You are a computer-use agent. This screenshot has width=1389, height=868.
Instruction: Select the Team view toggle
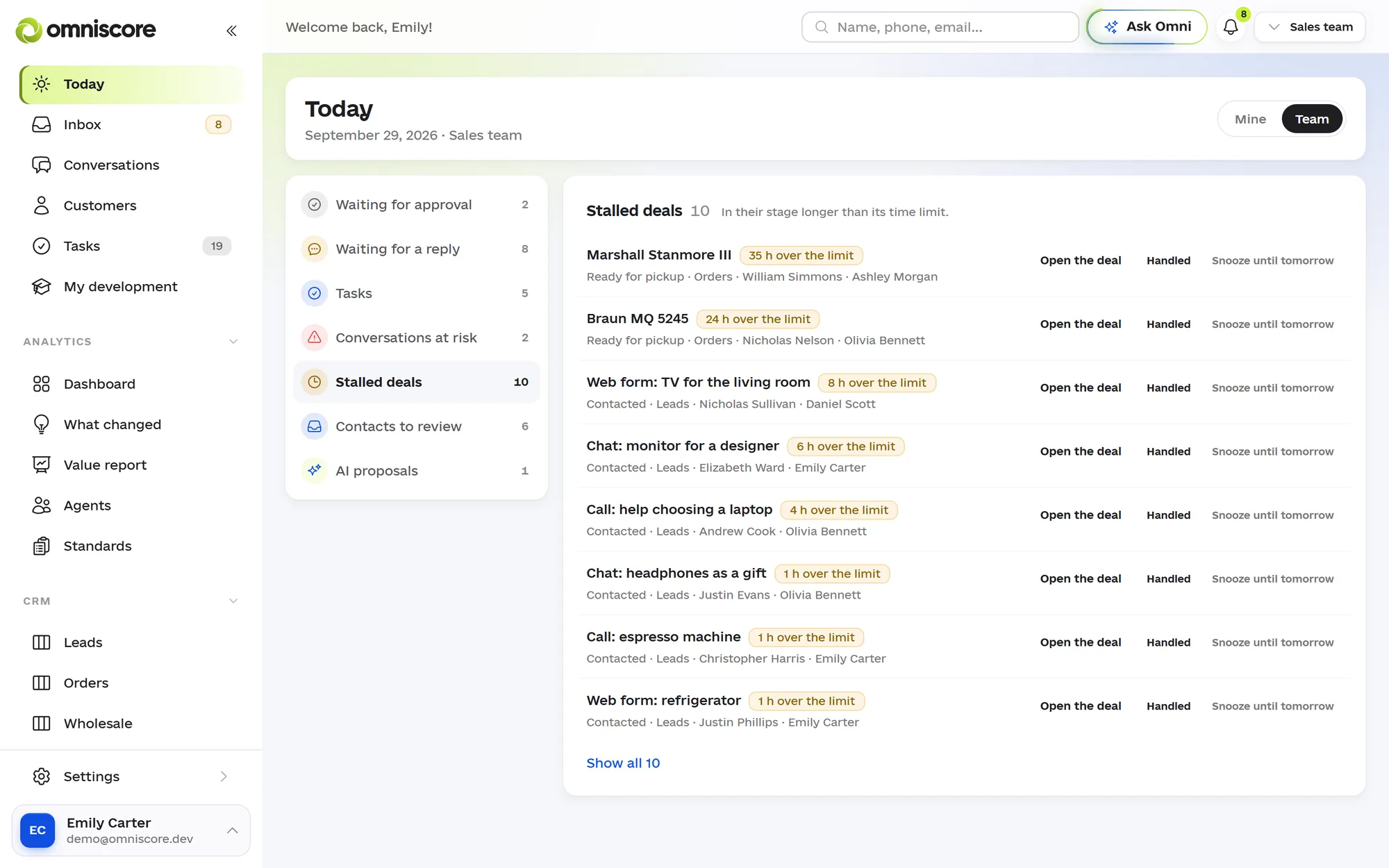click(1311, 119)
